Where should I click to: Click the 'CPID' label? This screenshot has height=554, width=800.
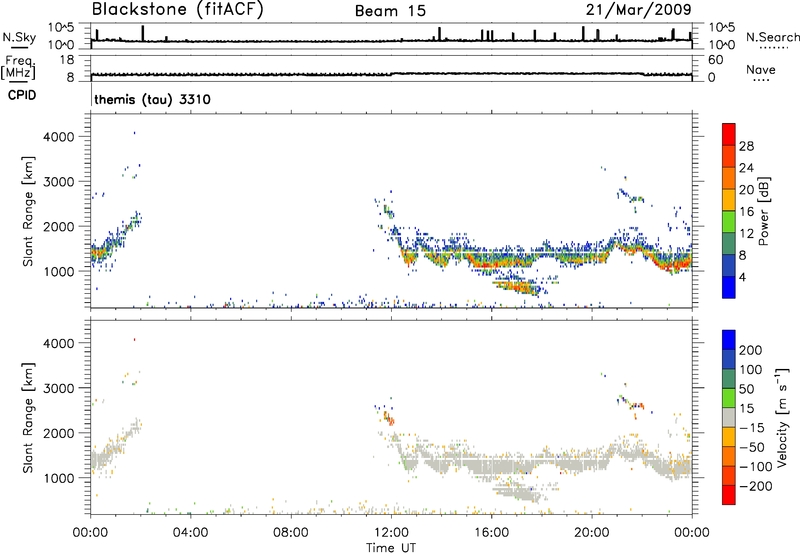point(22,95)
